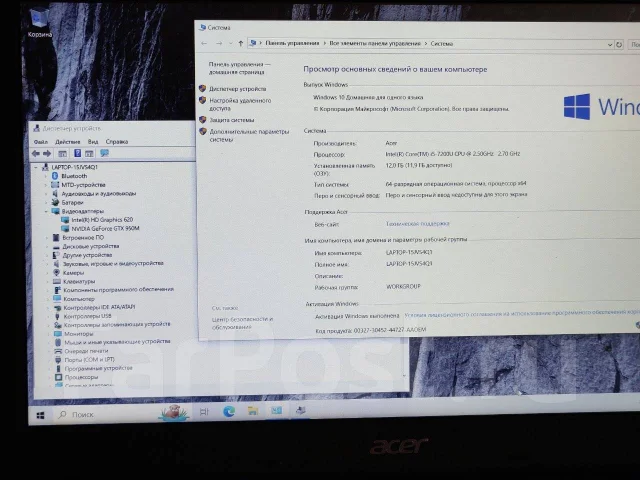
Task: Open Защита системы link
Action: pos(232,120)
